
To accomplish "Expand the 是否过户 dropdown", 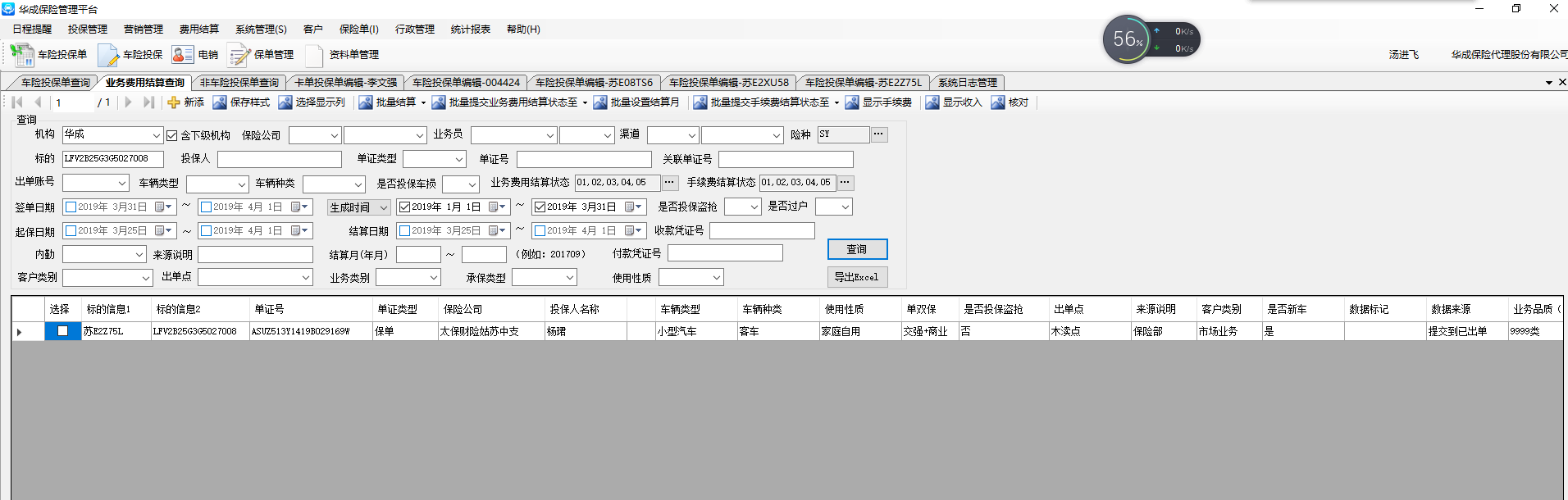I will point(845,207).
